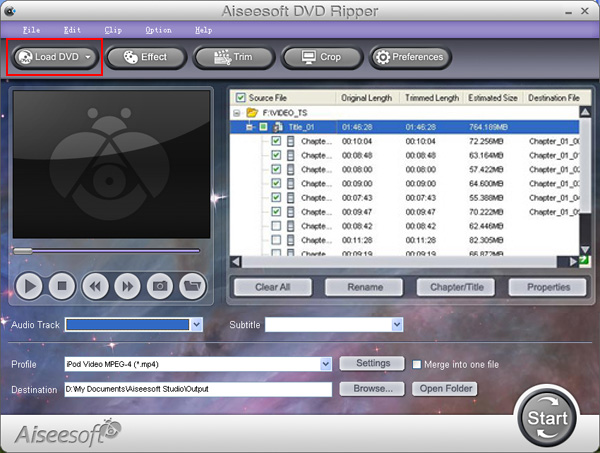Collapse the Title_01 tree node
The image size is (600, 453).
(250, 127)
